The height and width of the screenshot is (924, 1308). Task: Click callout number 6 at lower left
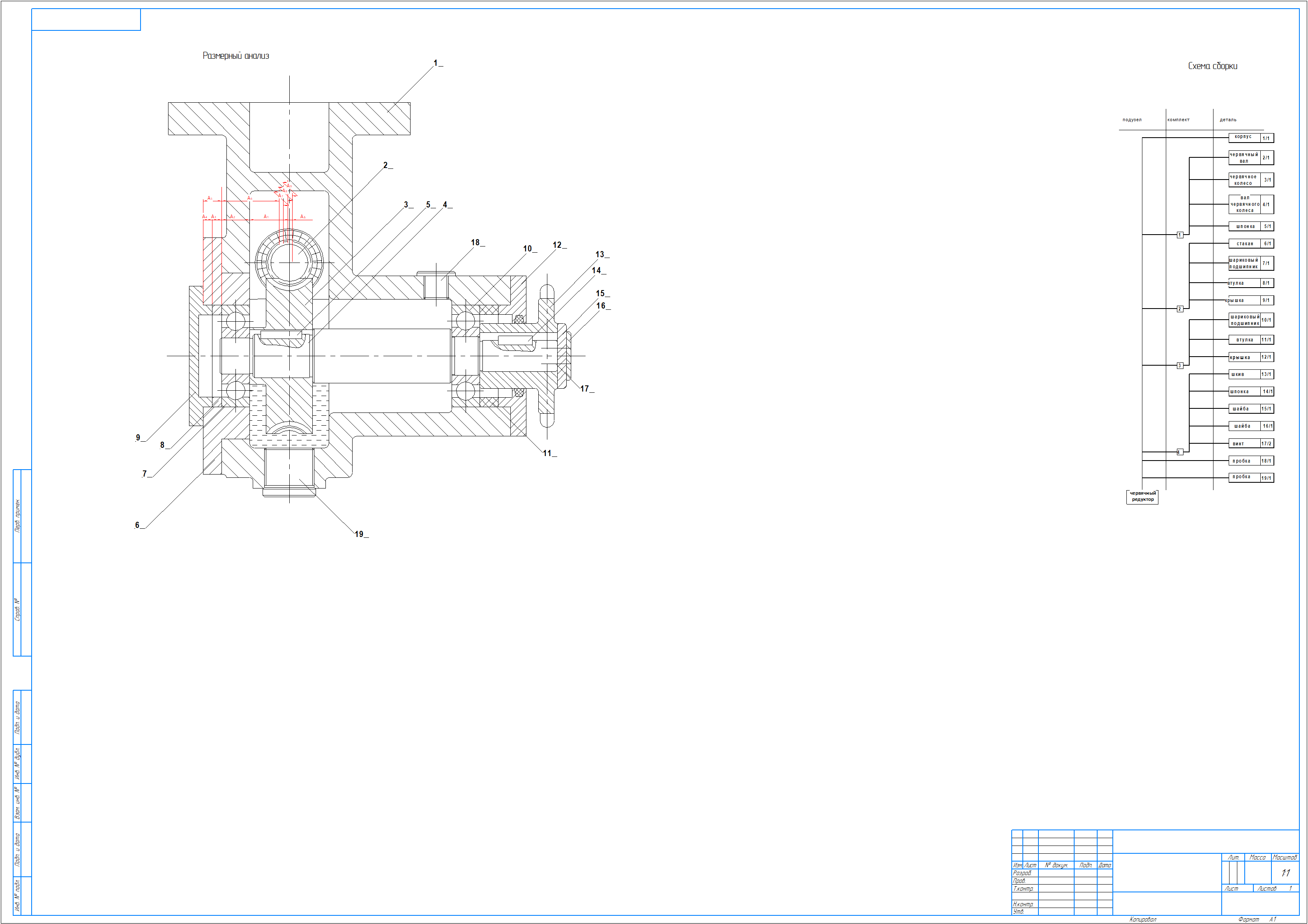pyautogui.click(x=137, y=526)
